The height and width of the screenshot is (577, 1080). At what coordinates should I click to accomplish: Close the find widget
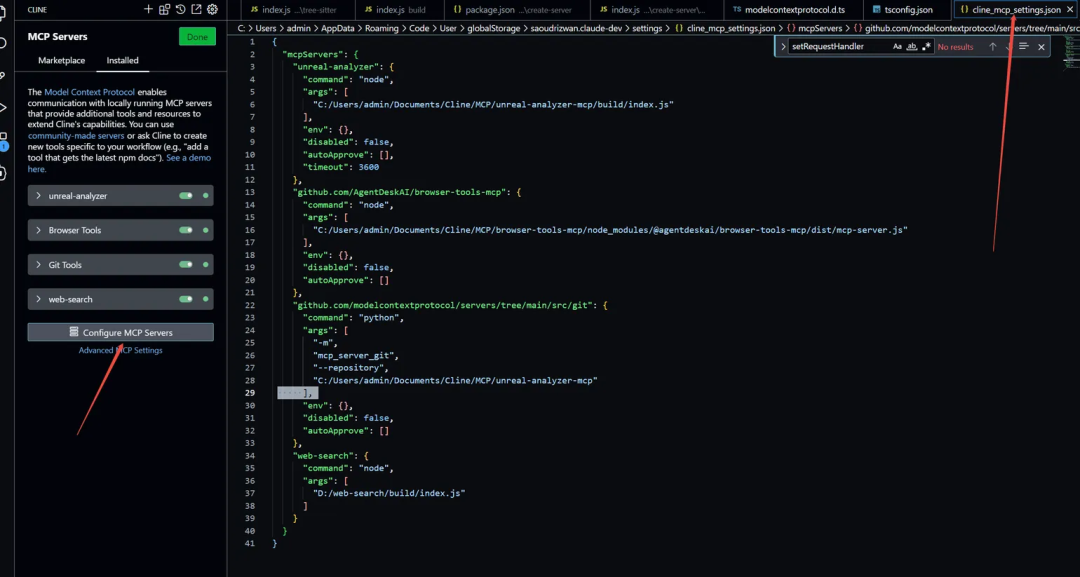(x=1041, y=47)
